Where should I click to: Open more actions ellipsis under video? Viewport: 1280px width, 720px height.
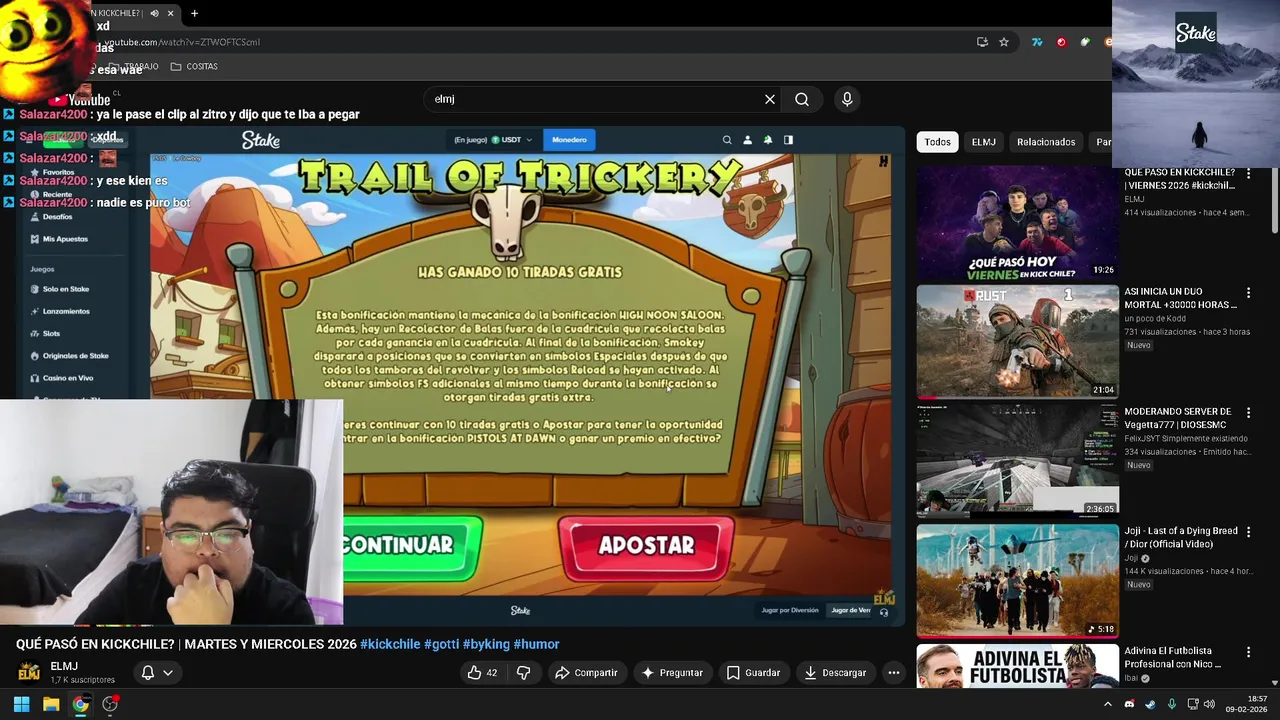[x=894, y=673]
